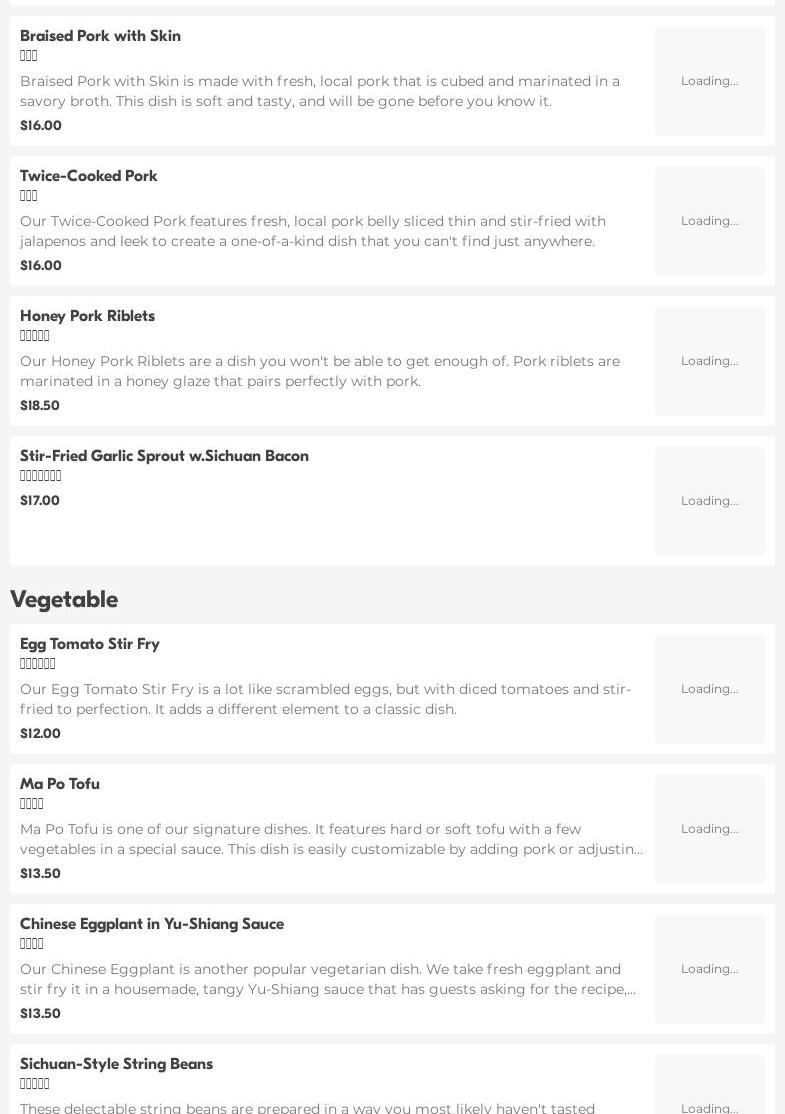Click the Chinese Eggplant loading thumbnail

[709, 969]
